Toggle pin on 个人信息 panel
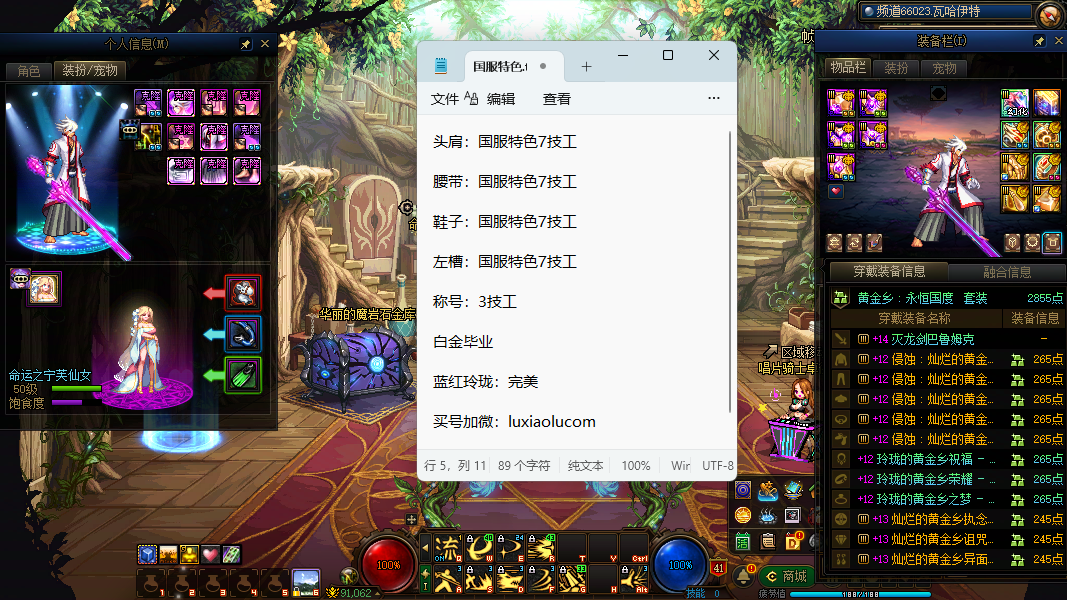This screenshot has height=600, width=1067. 246,44
